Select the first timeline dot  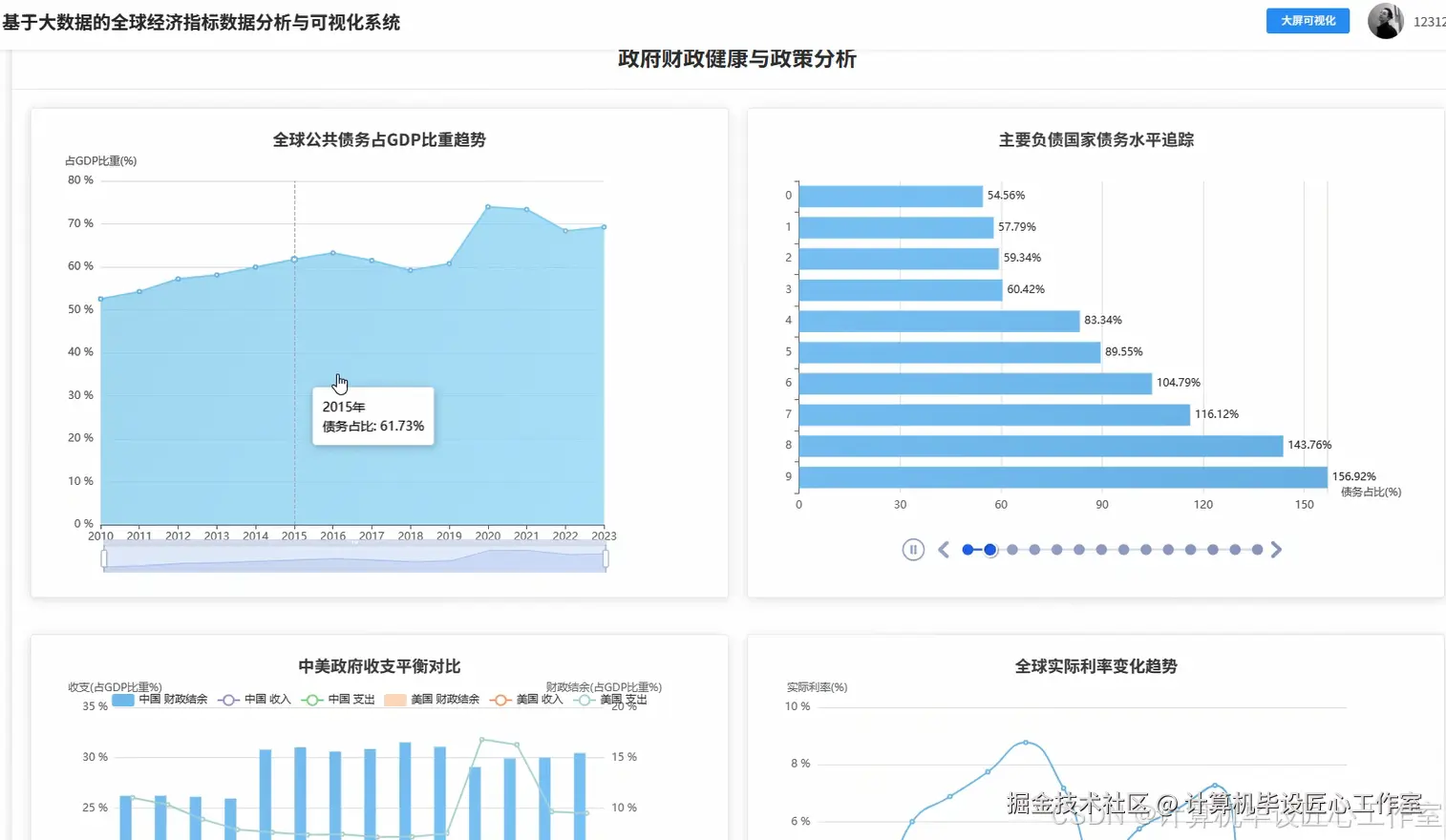click(x=968, y=550)
